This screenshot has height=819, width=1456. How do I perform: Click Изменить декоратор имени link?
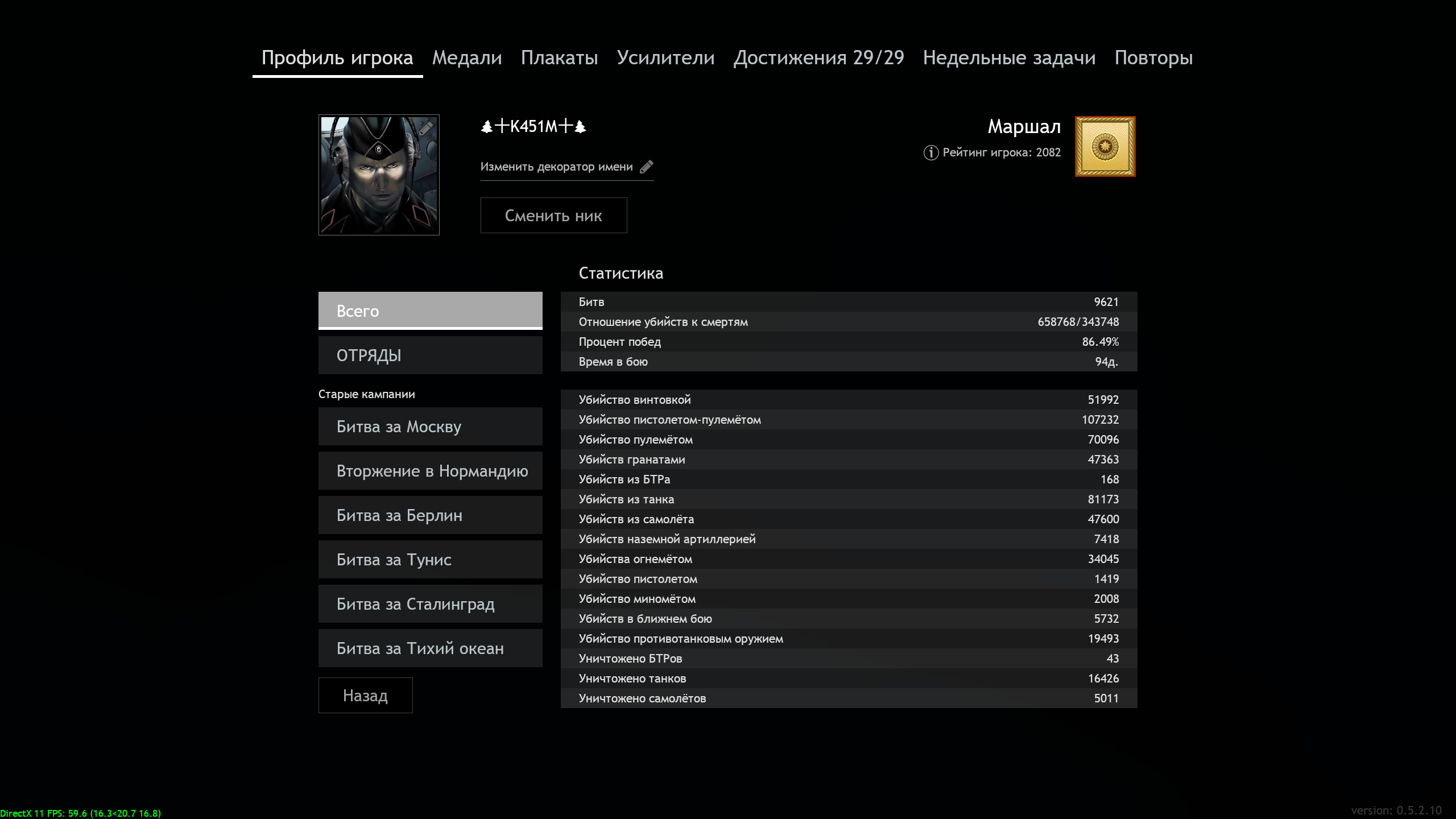(x=556, y=167)
